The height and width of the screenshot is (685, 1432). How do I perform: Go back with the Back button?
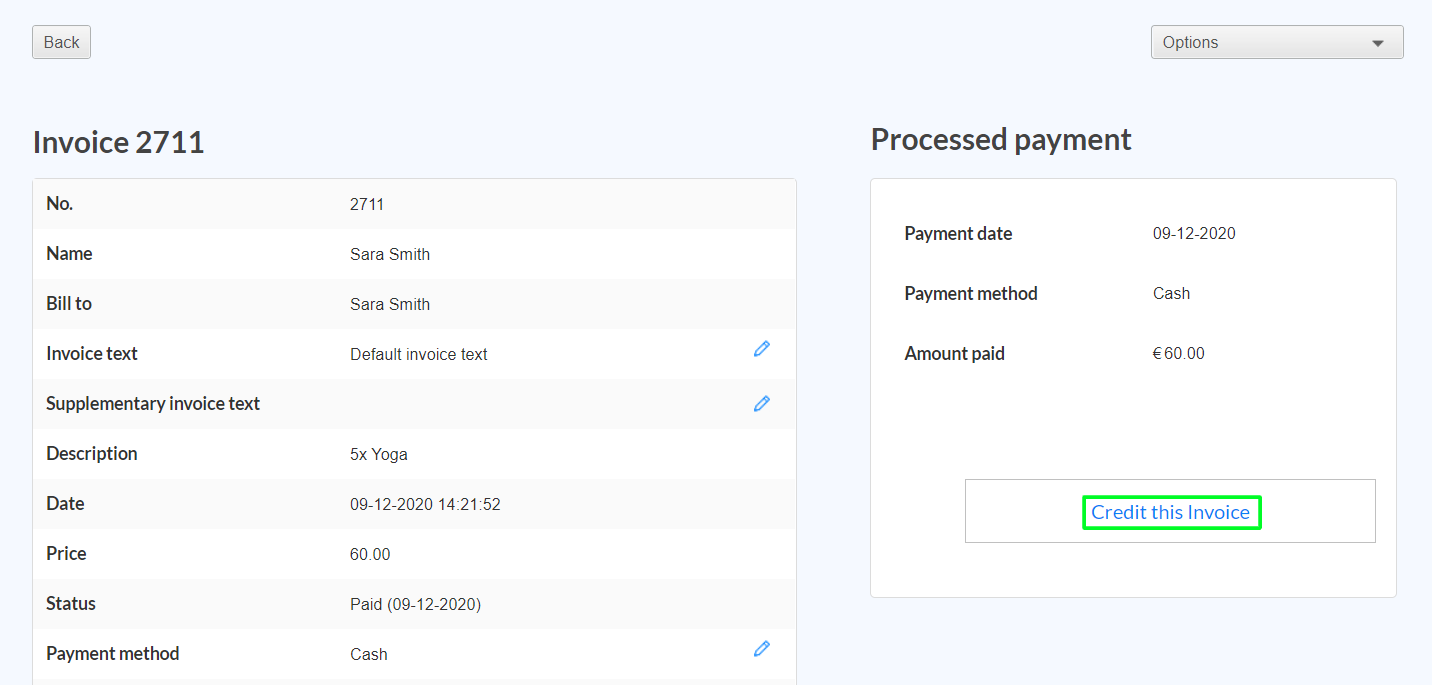61,42
